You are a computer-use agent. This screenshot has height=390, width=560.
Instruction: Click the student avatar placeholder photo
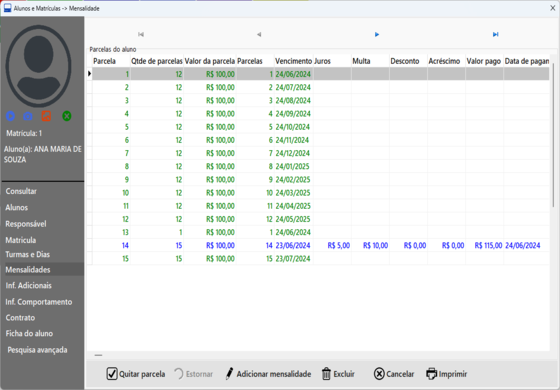pyautogui.click(x=39, y=66)
